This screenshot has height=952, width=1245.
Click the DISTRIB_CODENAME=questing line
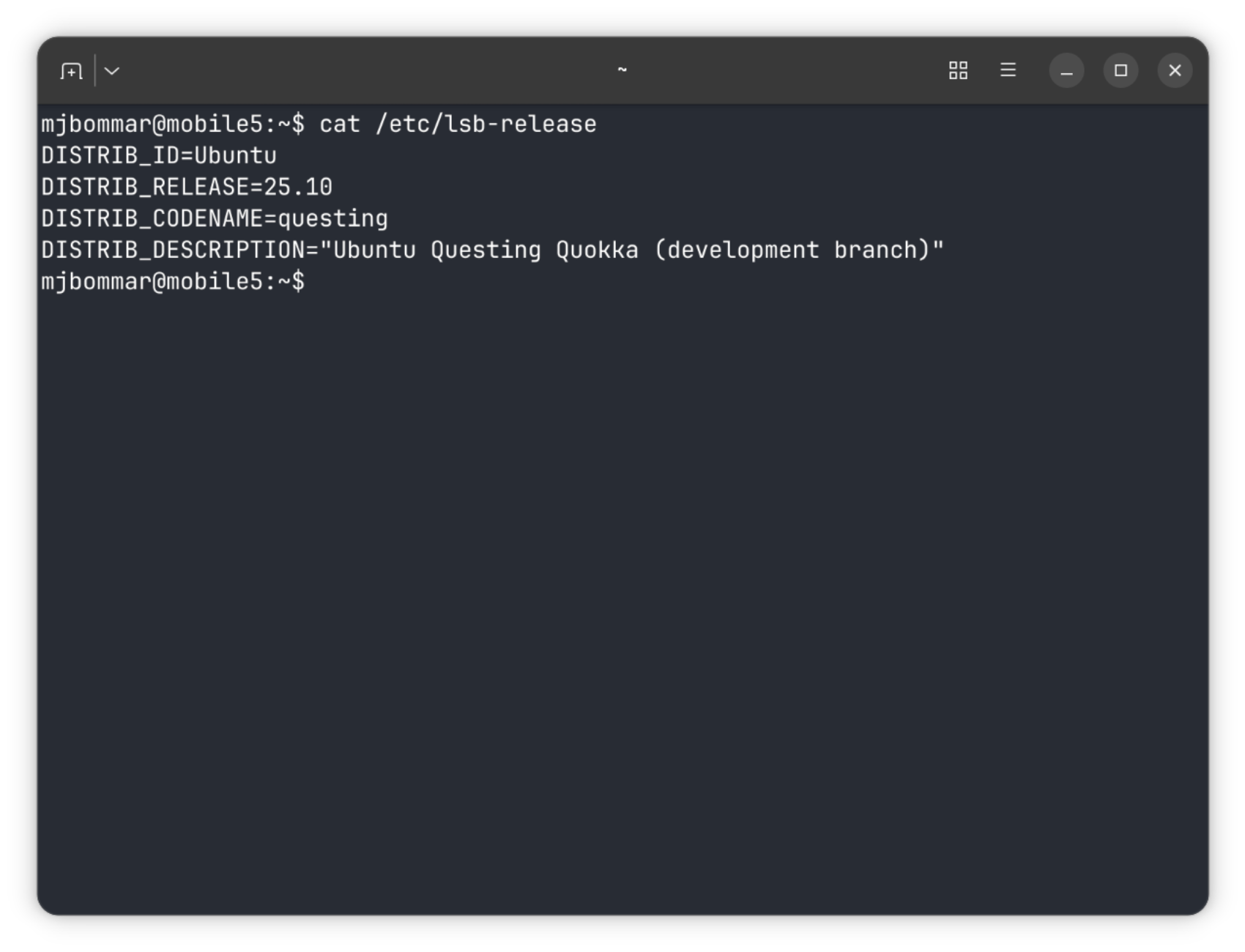pos(215,219)
